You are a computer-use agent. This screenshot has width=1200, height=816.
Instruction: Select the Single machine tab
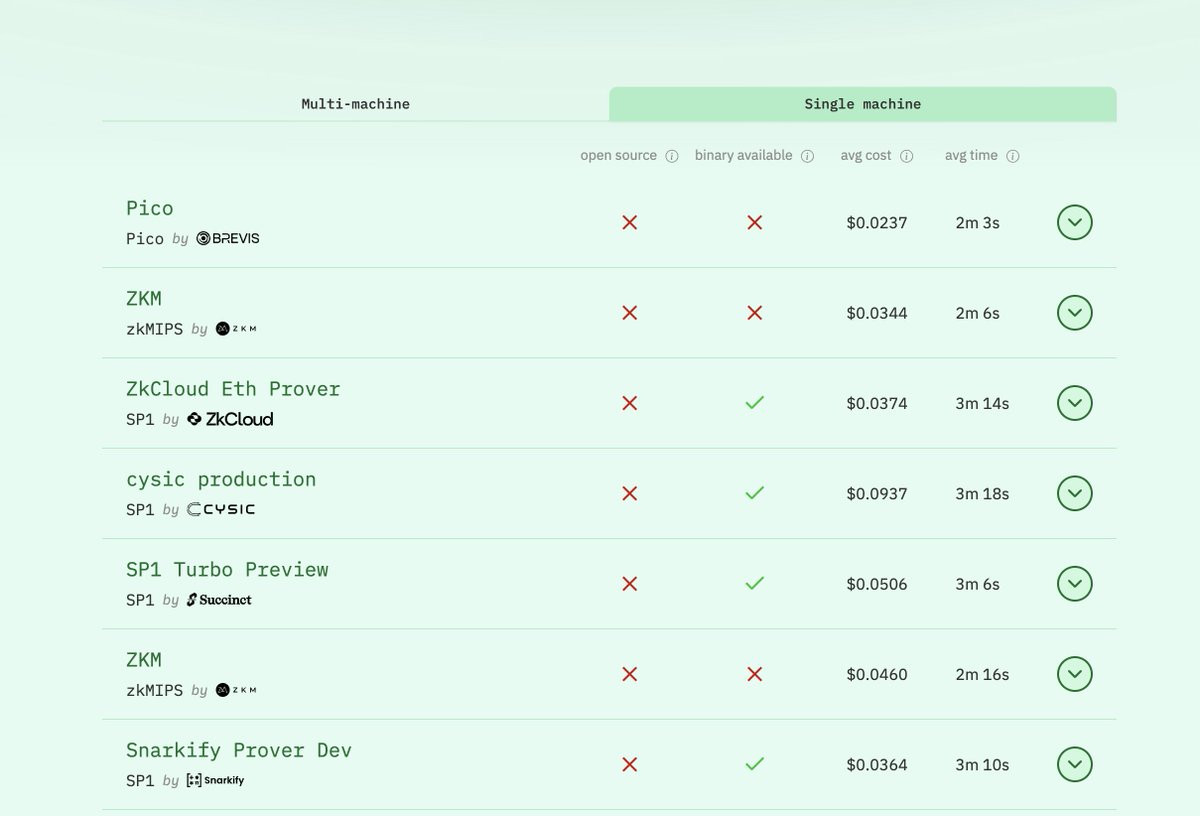(863, 104)
